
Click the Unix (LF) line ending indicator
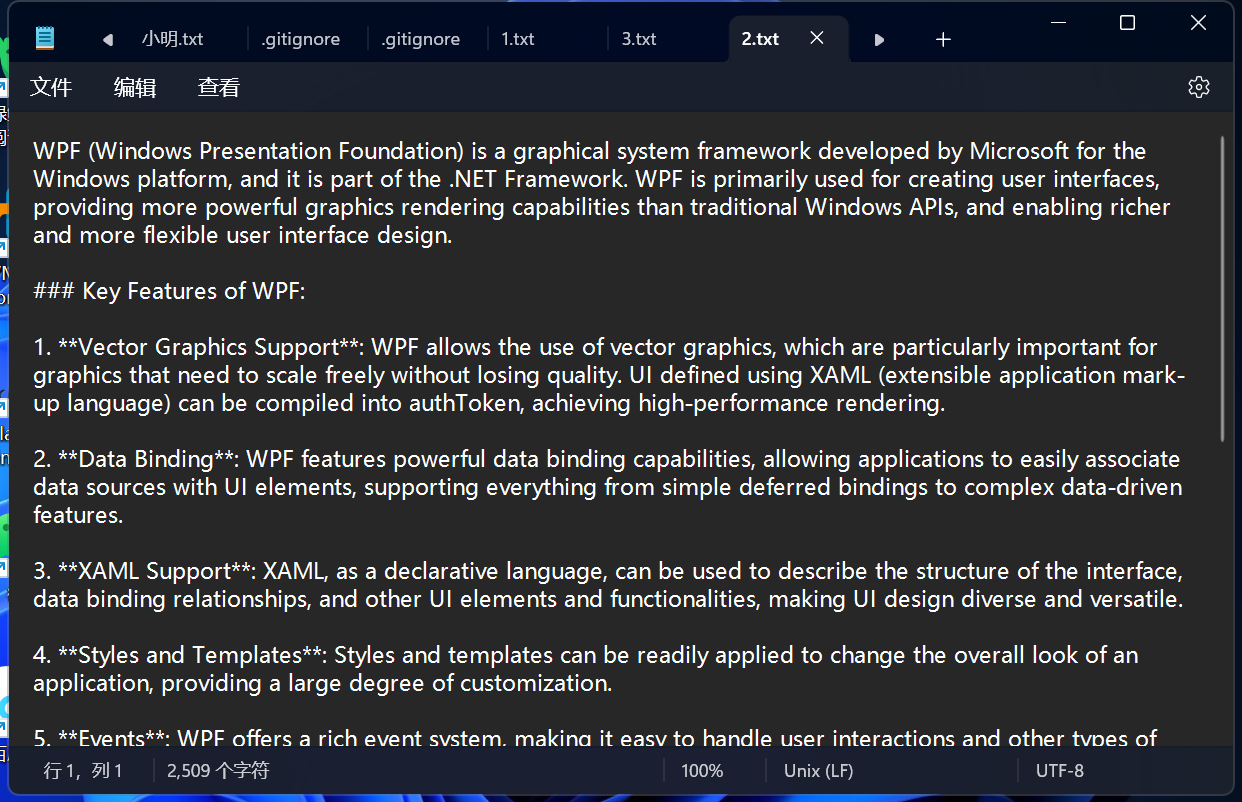pos(818,771)
